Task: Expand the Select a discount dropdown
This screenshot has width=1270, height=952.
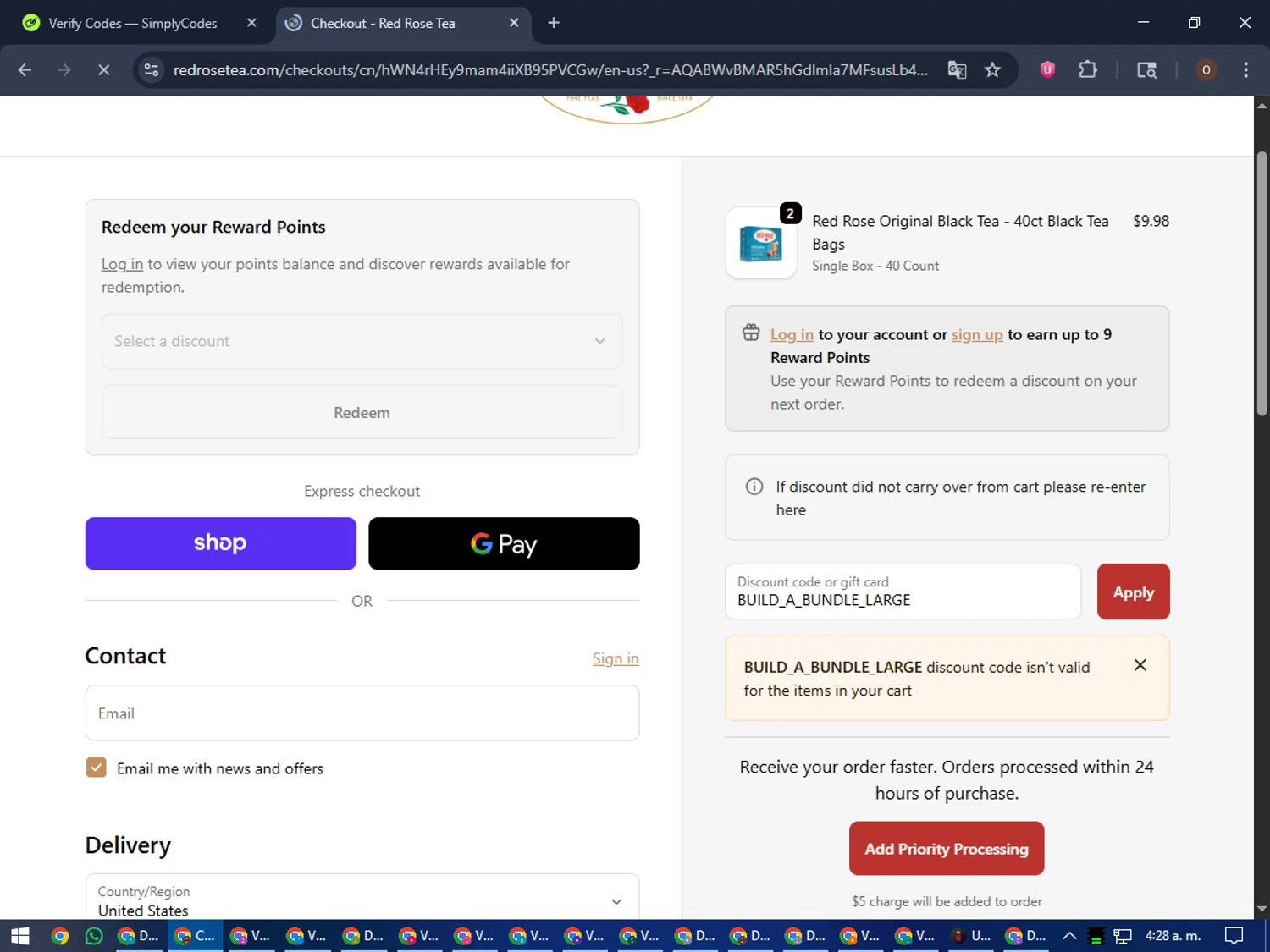Action: coord(362,341)
